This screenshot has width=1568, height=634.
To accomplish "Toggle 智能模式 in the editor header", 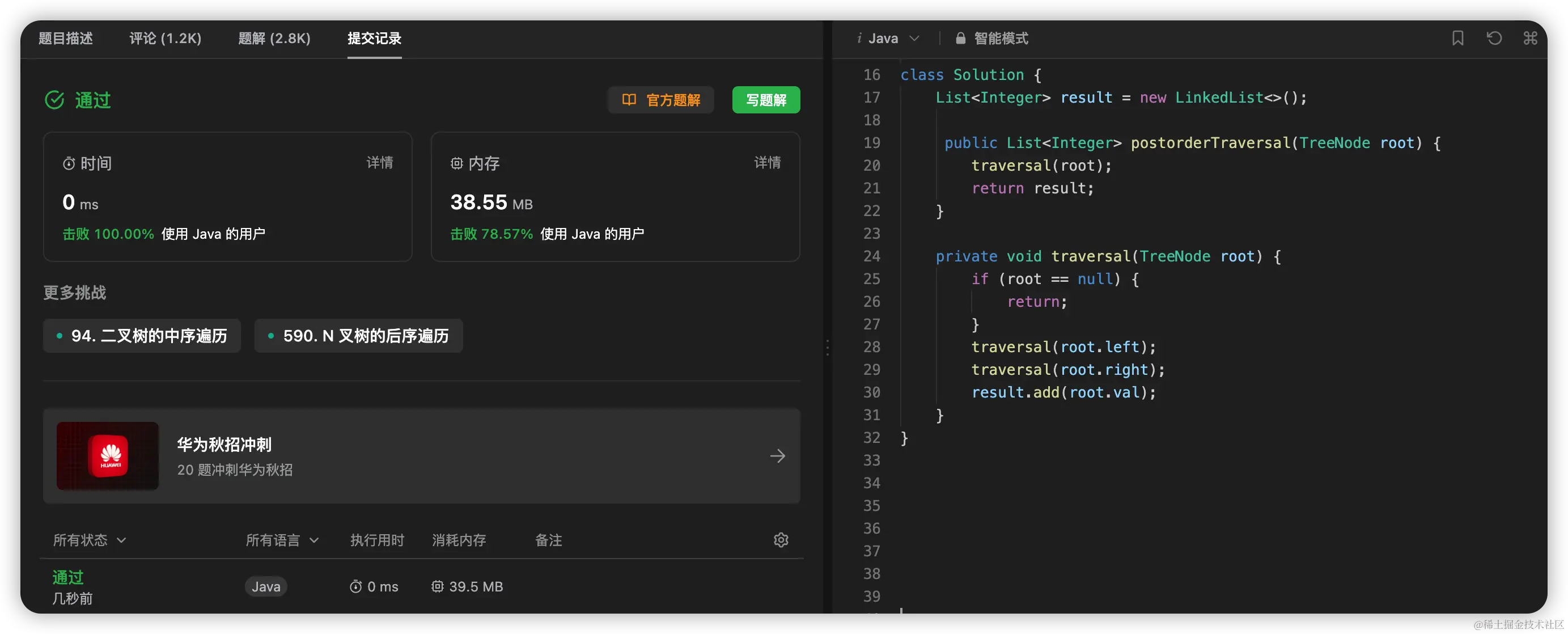I will [x=1000, y=39].
